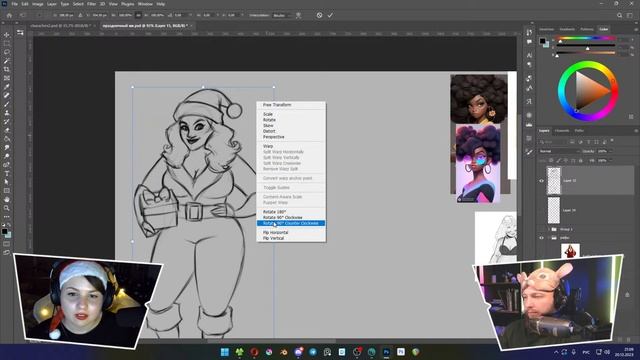Choose Perspective in the context menu
This screenshot has height=360, width=640.
(273, 137)
